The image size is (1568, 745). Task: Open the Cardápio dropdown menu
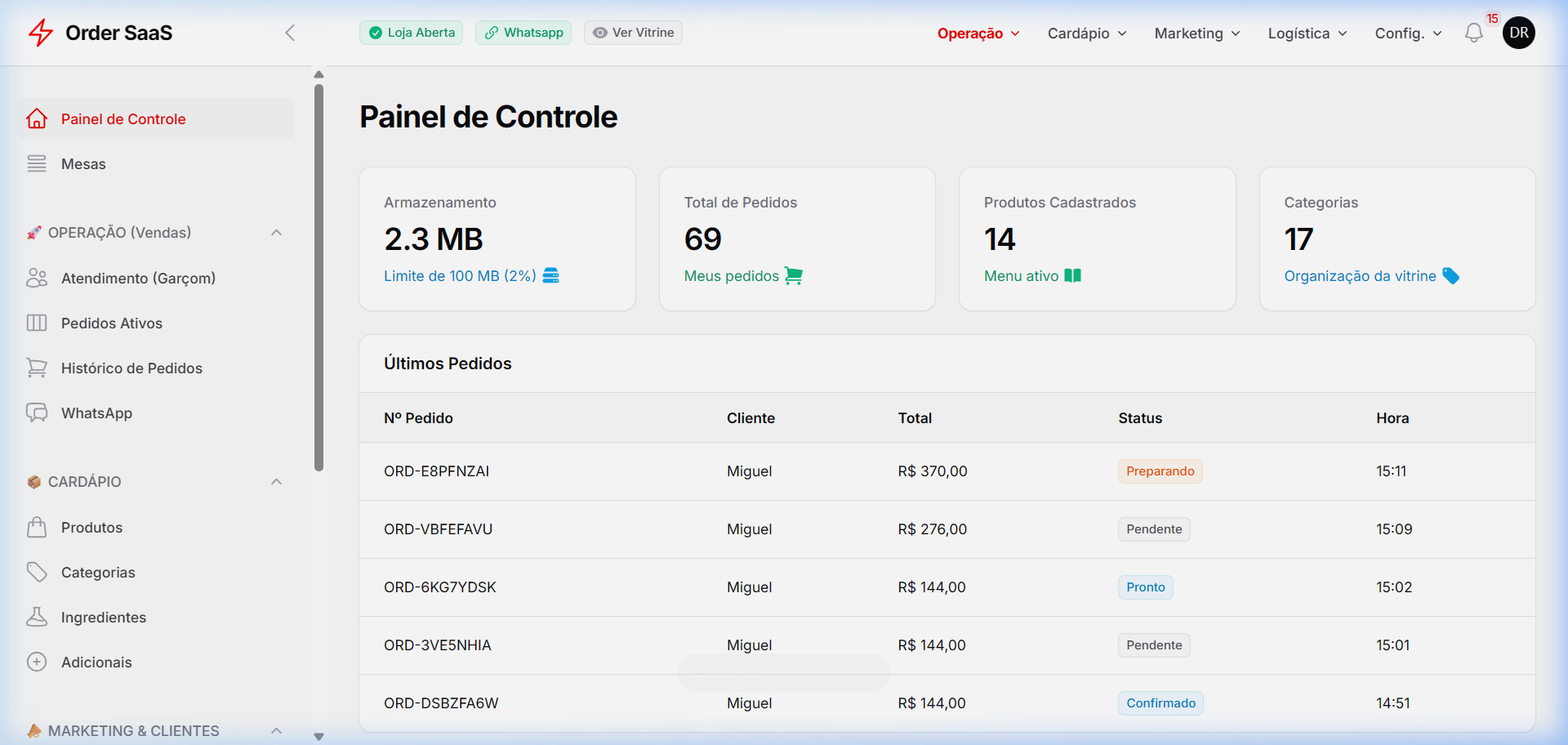click(x=1087, y=33)
